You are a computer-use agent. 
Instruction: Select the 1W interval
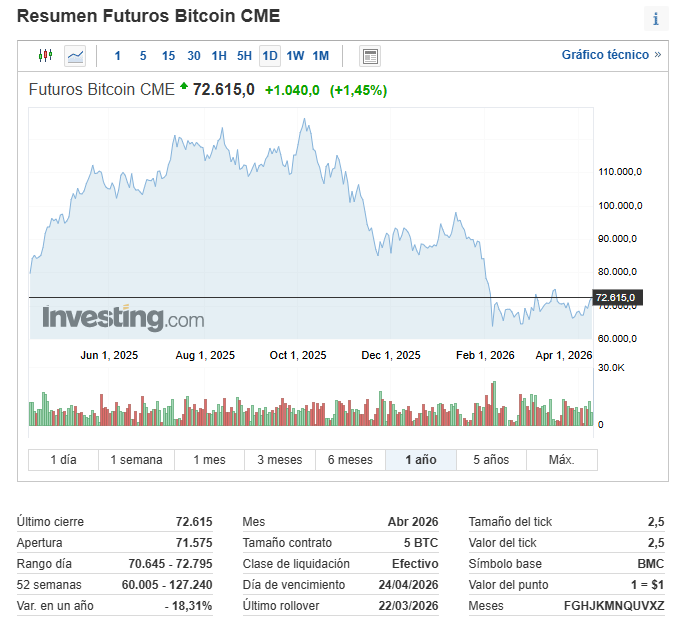(x=295, y=56)
